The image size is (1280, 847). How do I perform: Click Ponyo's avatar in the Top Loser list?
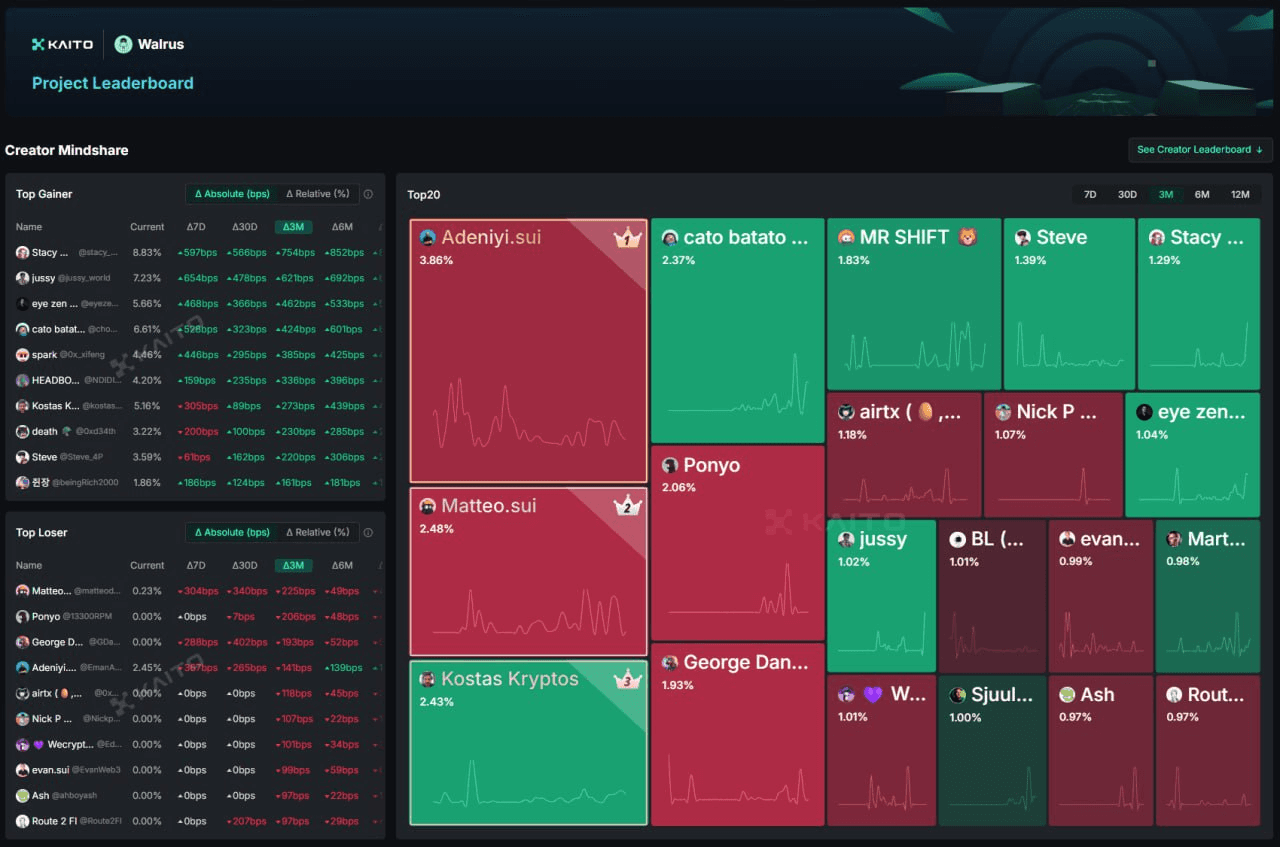(22, 617)
